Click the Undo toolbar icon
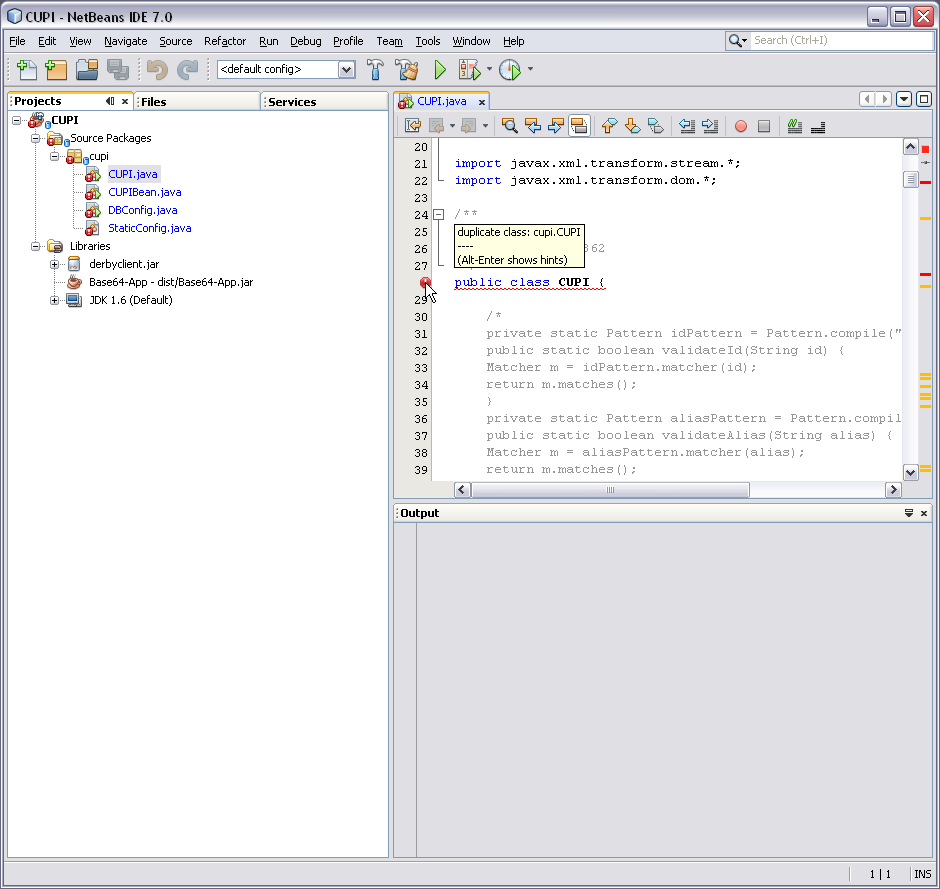 [x=157, y=70]
